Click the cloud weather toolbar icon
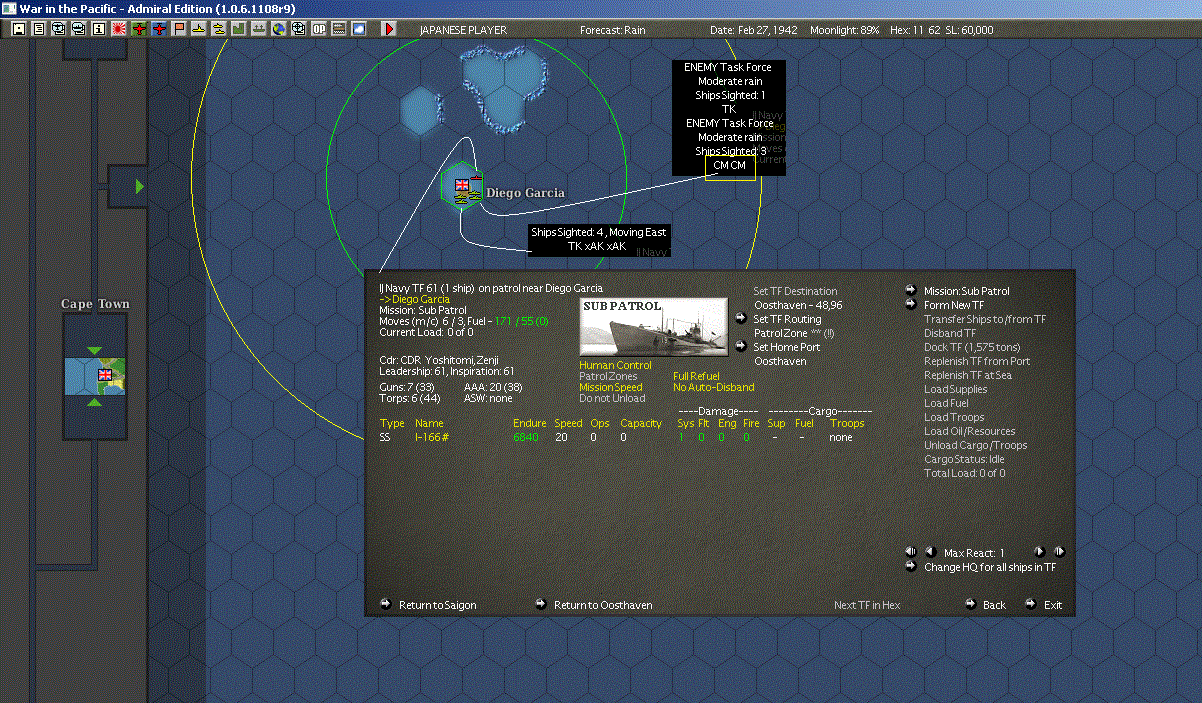The width and height of the screenshot is (1202, 703). pyautogui.click(x=359, y=30)
